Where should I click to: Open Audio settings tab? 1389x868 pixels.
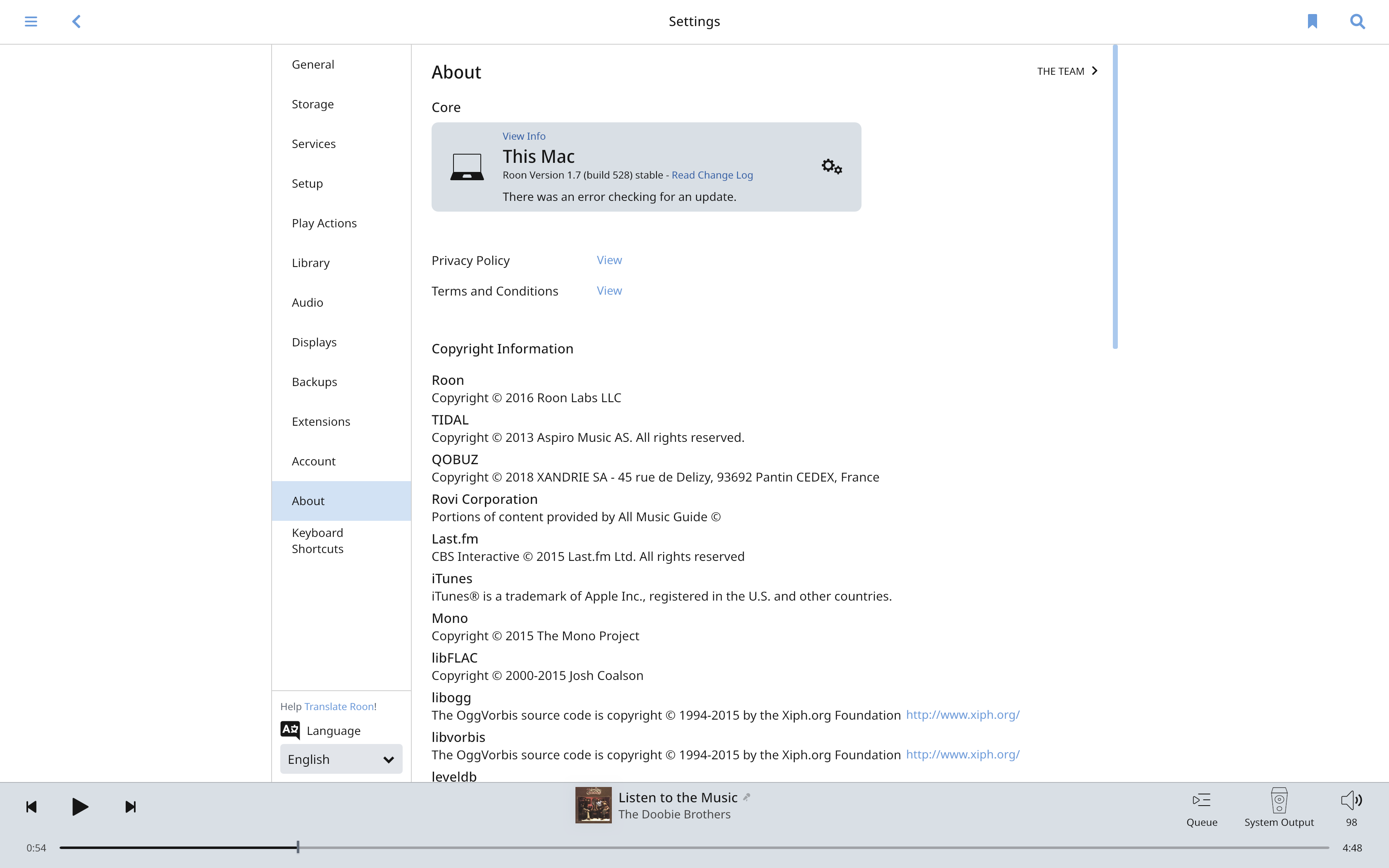coord(341,302)
